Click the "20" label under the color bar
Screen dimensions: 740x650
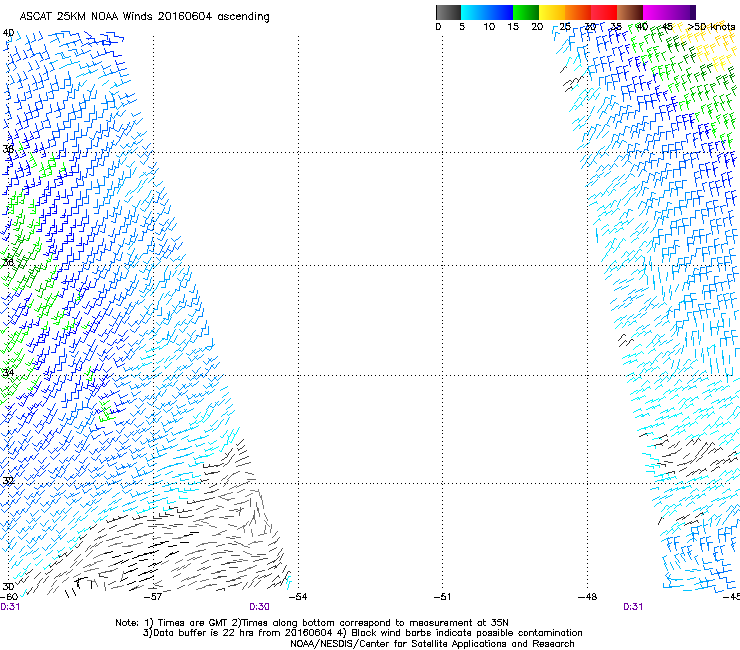click(x=537, y=27)
